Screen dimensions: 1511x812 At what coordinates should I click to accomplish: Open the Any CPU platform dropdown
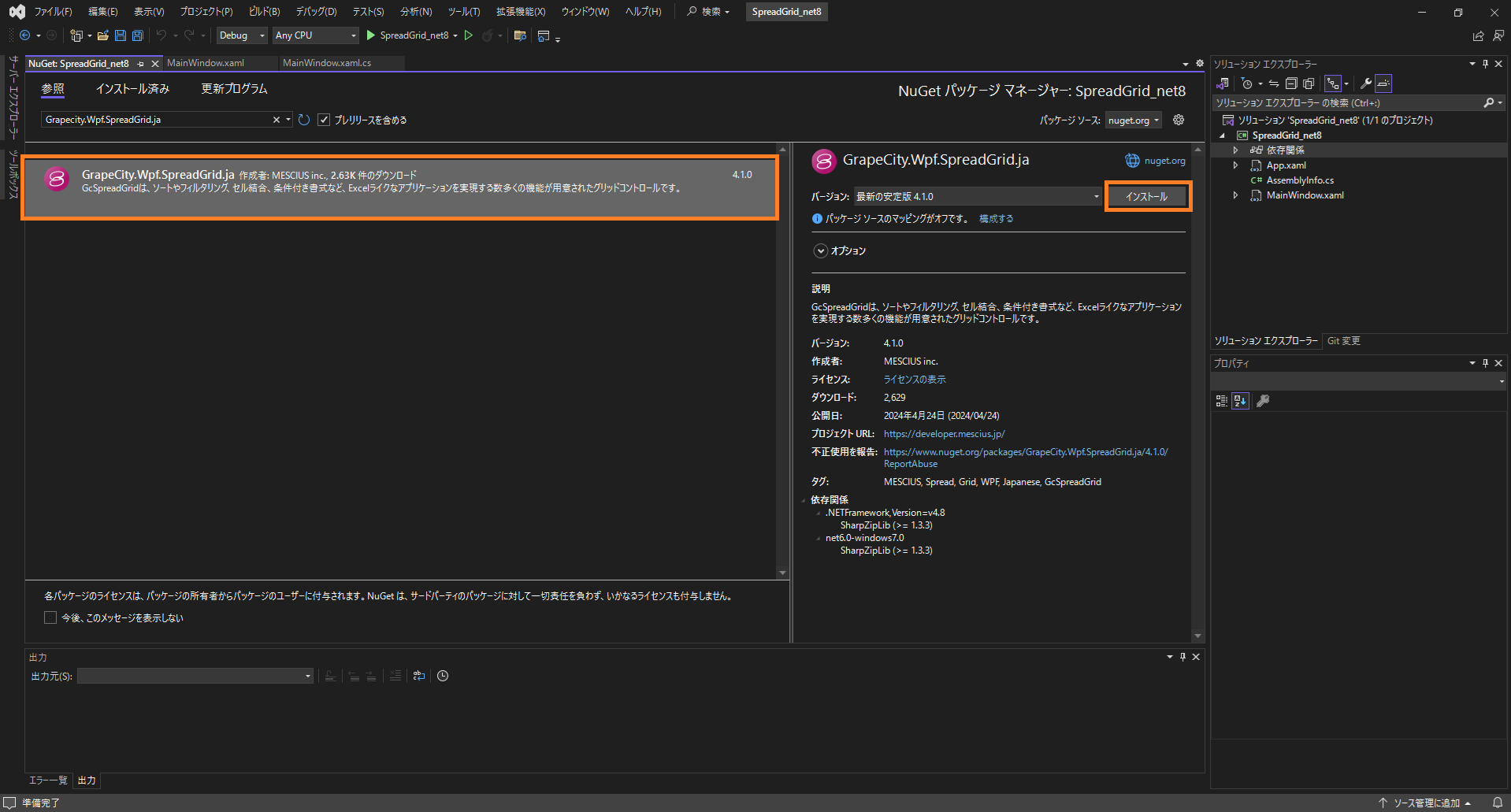coord(315,35)
